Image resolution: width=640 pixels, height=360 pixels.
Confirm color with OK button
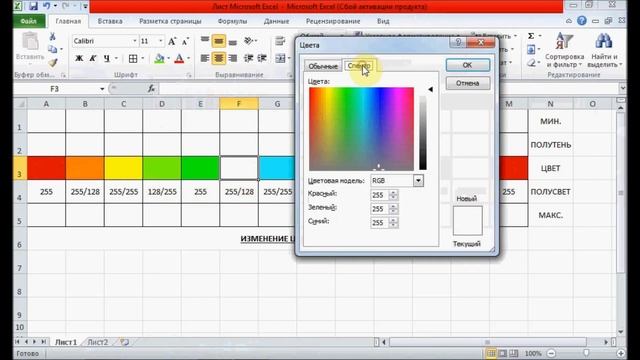coord(467,65)
